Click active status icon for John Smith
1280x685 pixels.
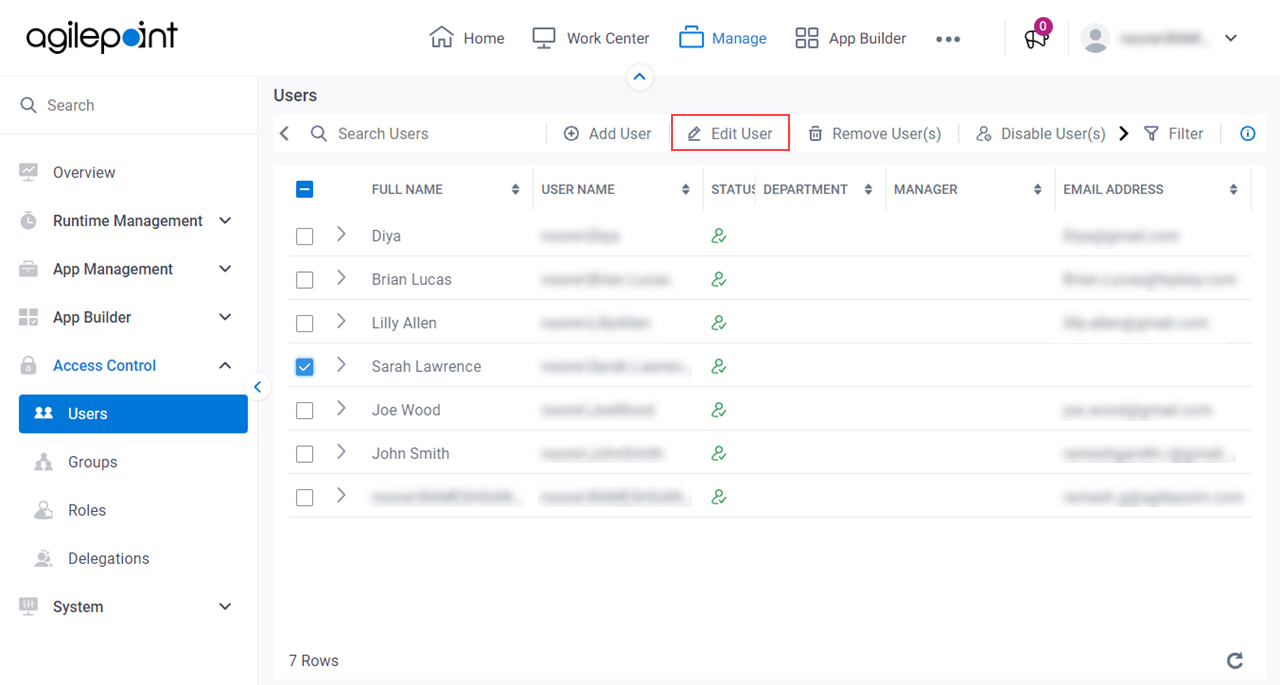click(x=718, y=454)
